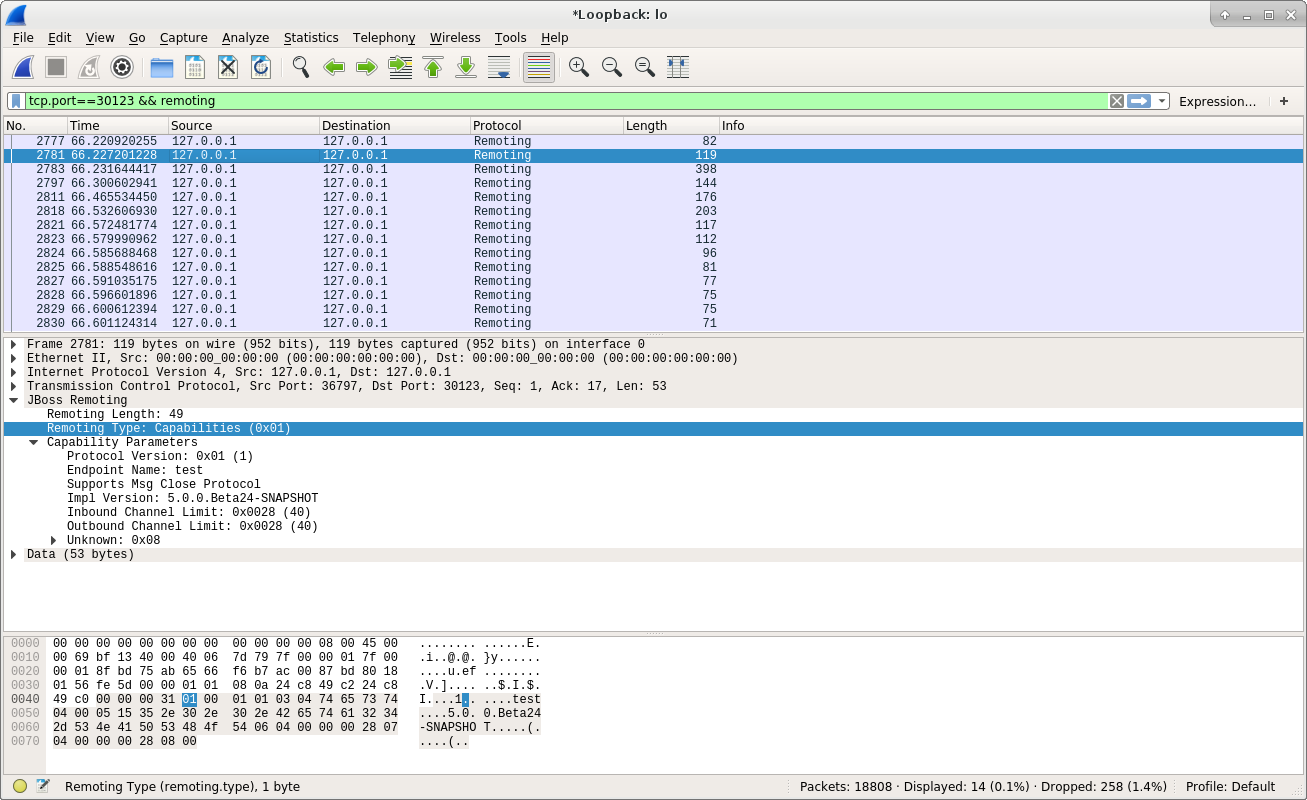Open the Analyze menu
Viewport: 1307px width, 800px height.
click(246, 37)
